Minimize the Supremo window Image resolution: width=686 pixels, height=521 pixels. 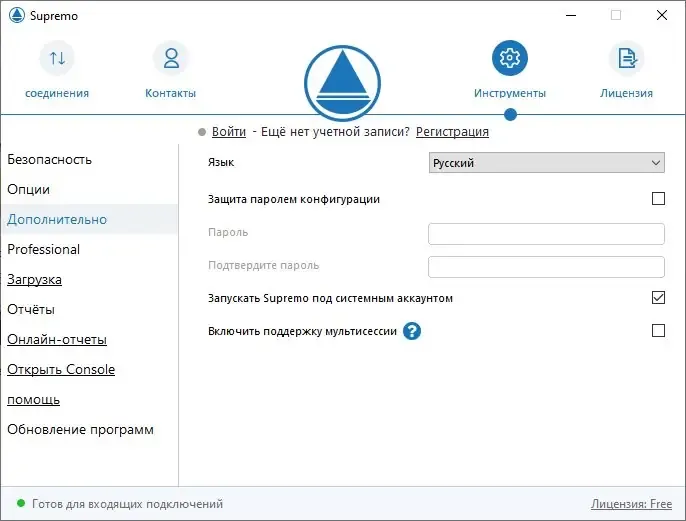click(x=571, y=15)
